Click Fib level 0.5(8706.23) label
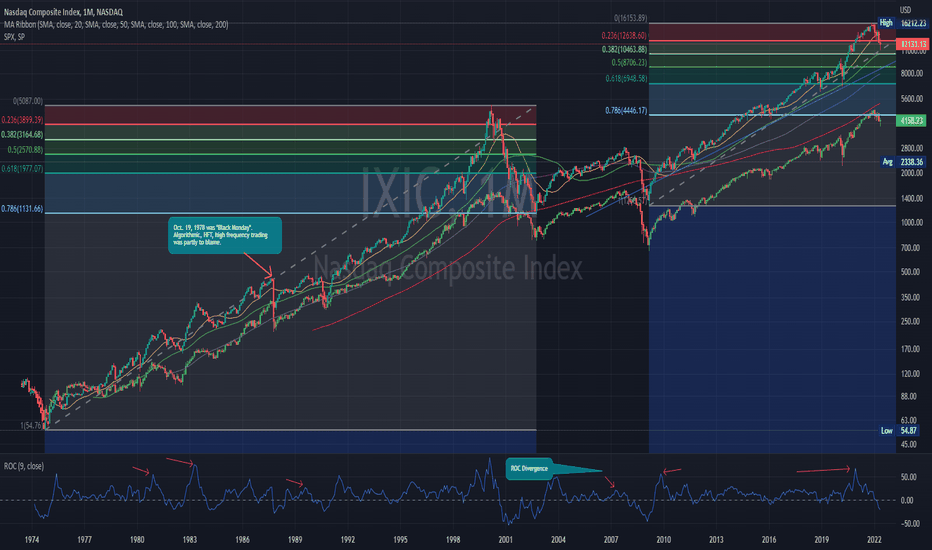 tap(629, 62)
